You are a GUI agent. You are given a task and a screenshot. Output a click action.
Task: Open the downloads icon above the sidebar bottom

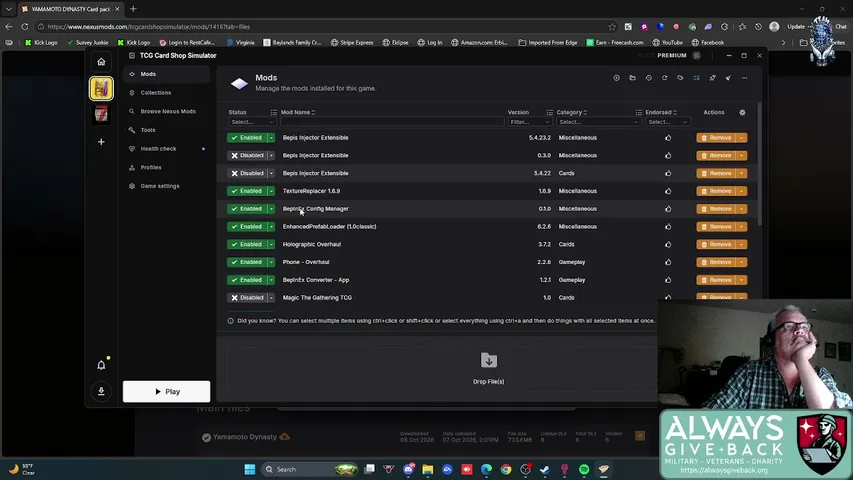pyautogui.click(x=101, y=391)
